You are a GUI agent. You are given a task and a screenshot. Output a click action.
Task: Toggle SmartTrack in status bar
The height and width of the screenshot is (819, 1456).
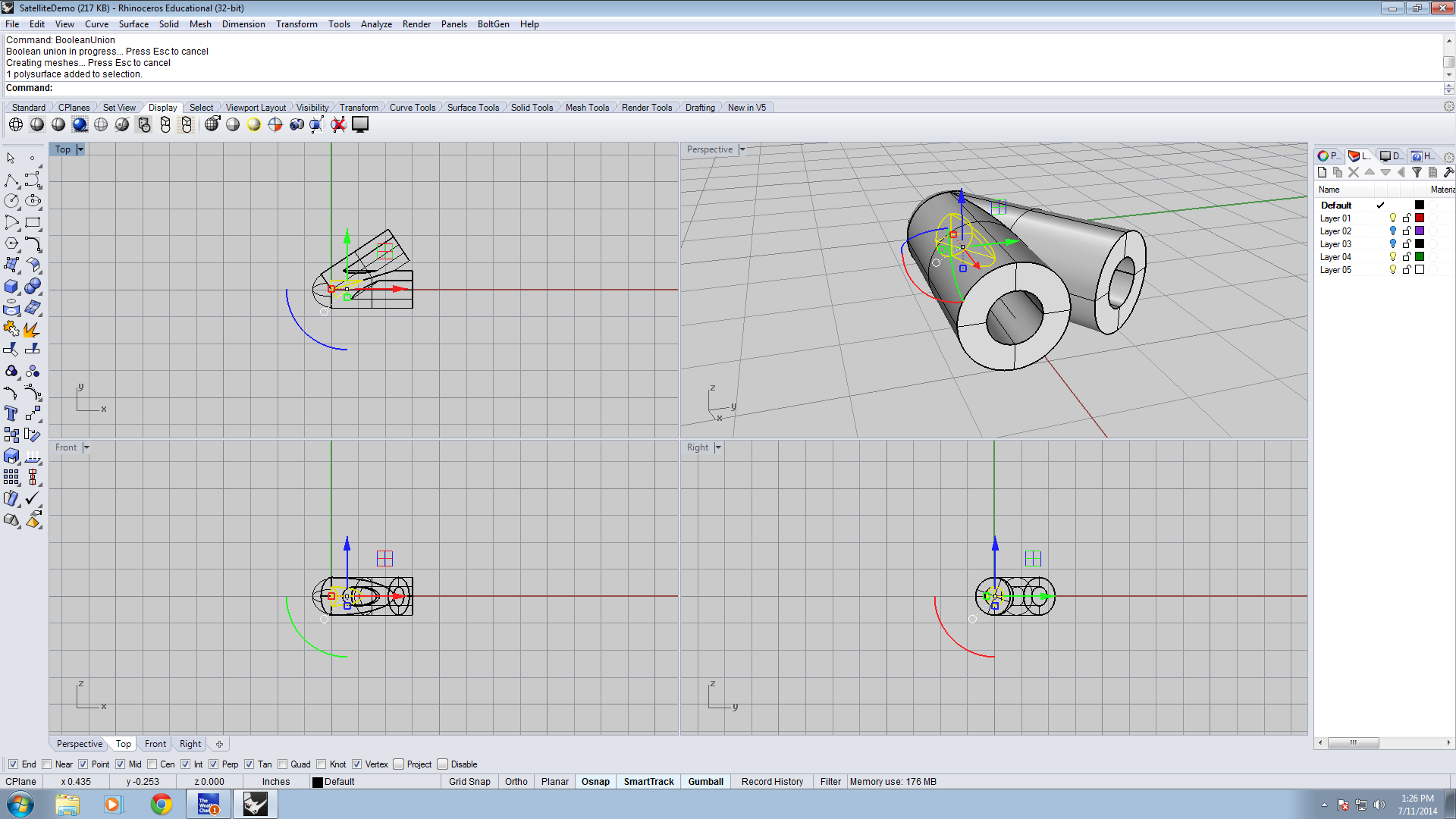pos(648,782)
